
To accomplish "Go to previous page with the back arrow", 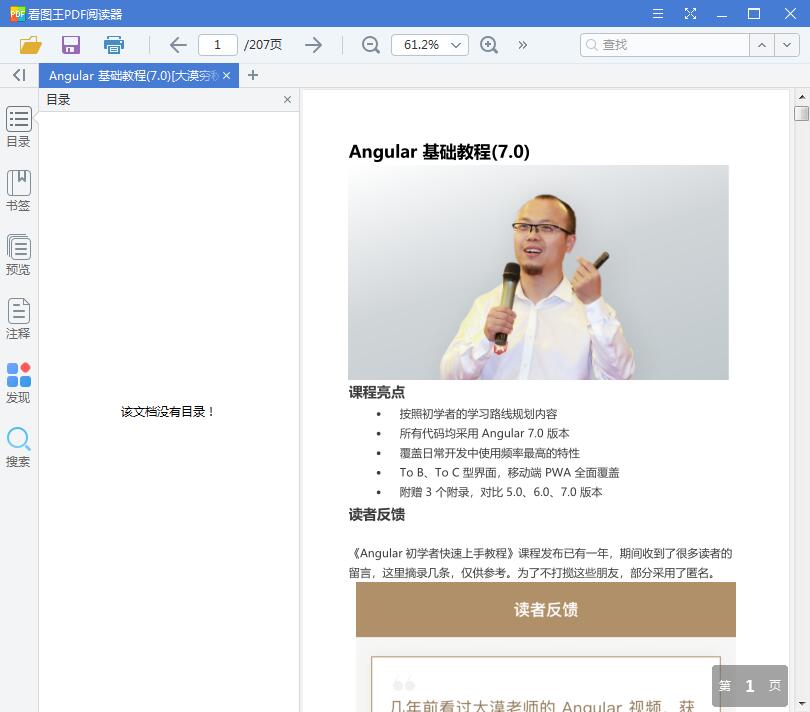I will (177, 45).
